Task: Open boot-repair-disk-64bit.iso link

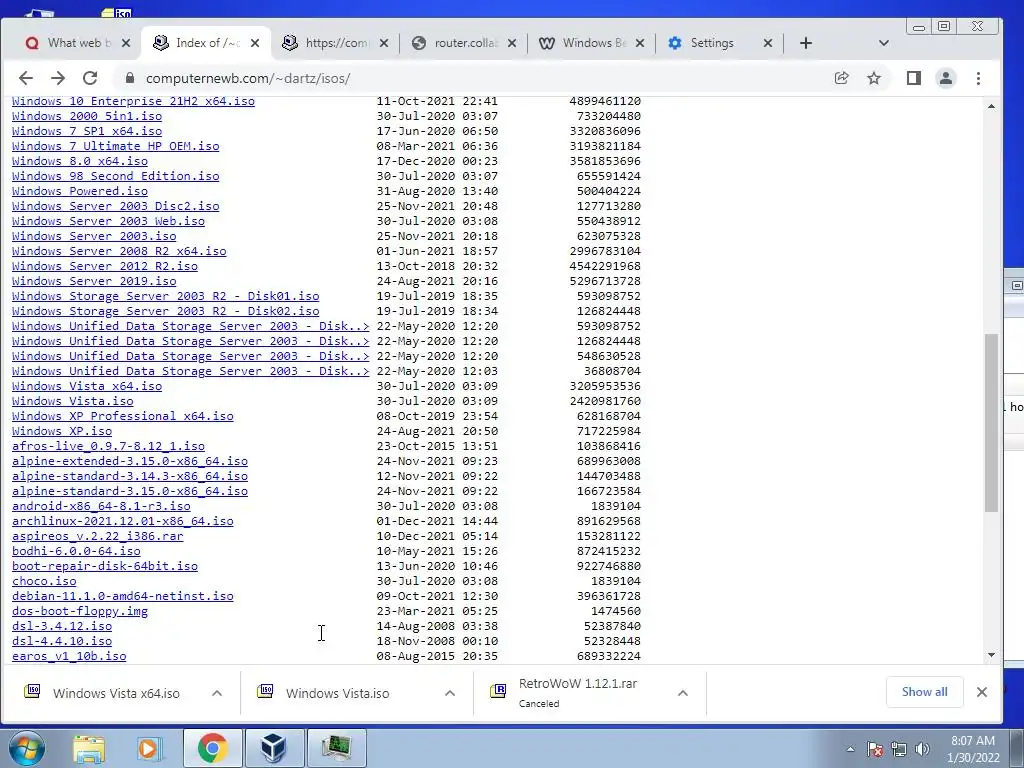Action: tap(104, 567)
